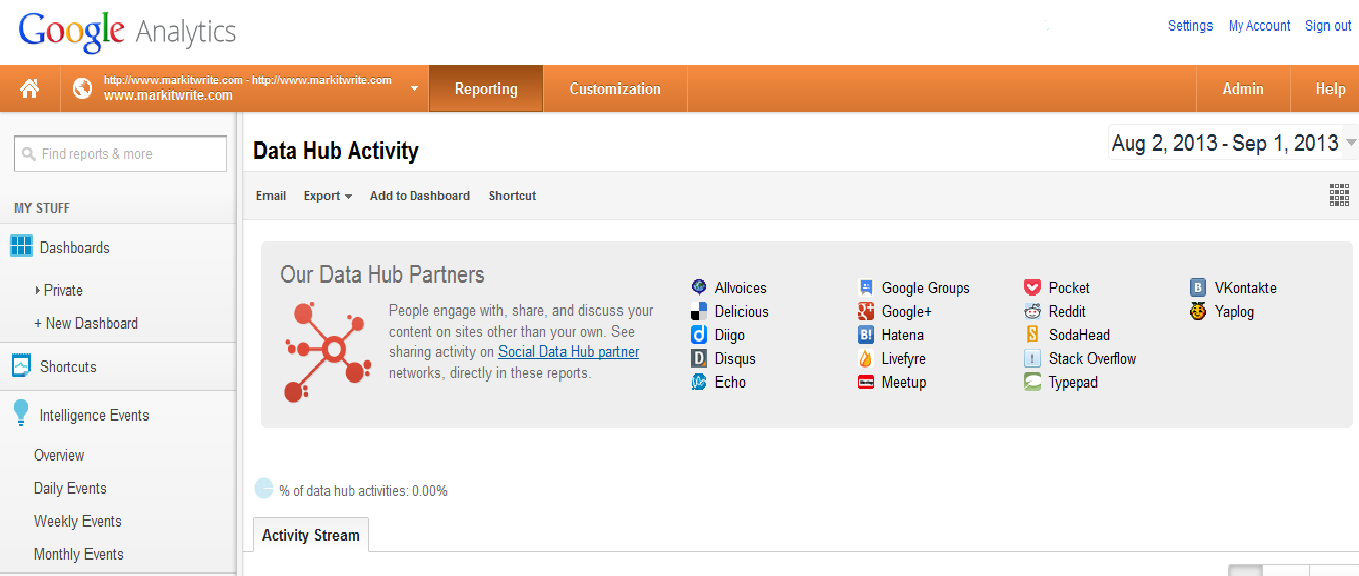Click the Find reports & more search field
Image resolution: width=1359 pixels, height=576 pixels.
121,154
